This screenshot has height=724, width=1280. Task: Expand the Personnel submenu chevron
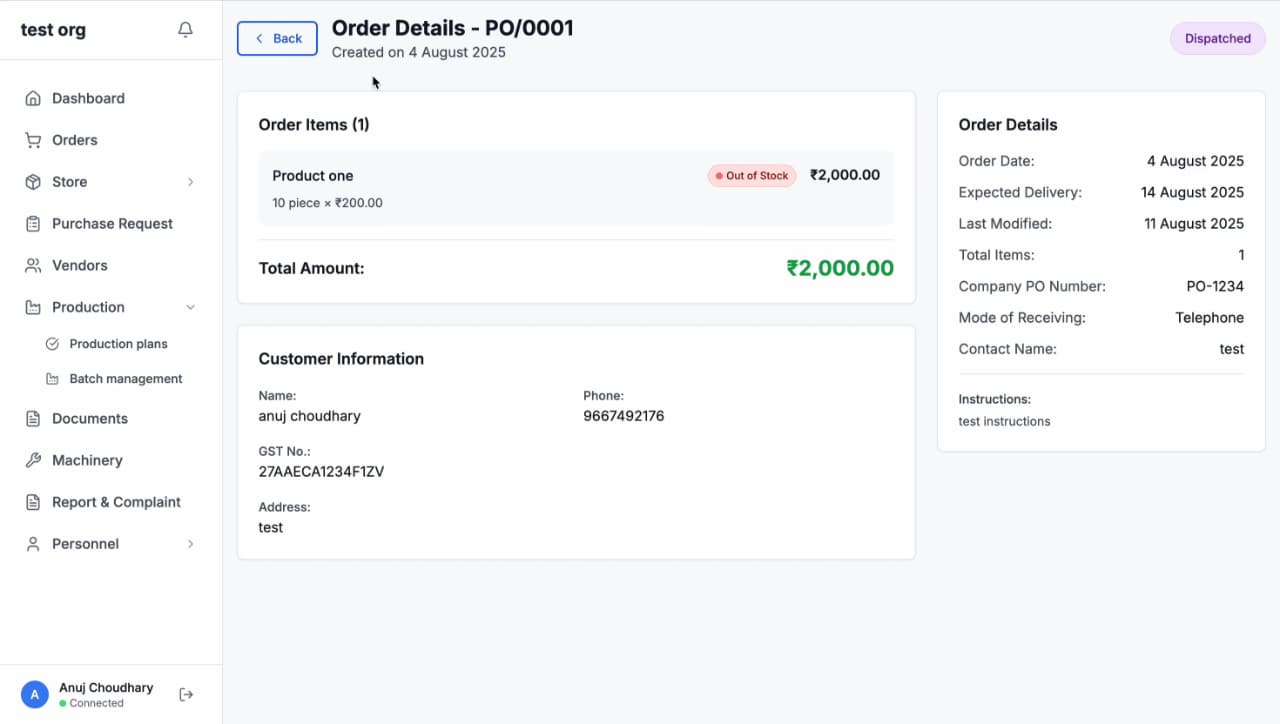[190, 544]
